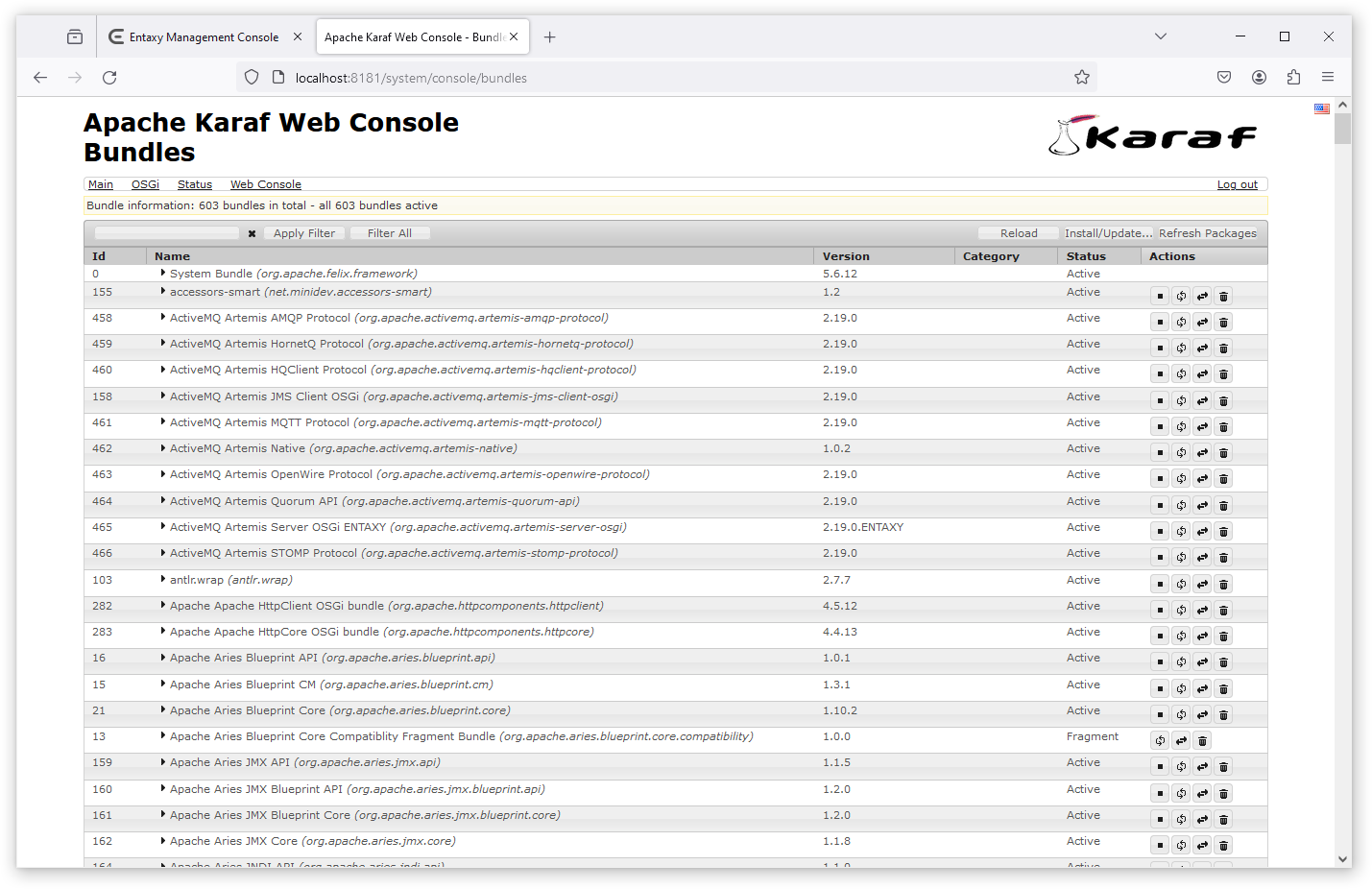Refresh the Blueprint Core Compatibility Fragment Bundle
This screenshot has height=889, width=1372.
1159,740
